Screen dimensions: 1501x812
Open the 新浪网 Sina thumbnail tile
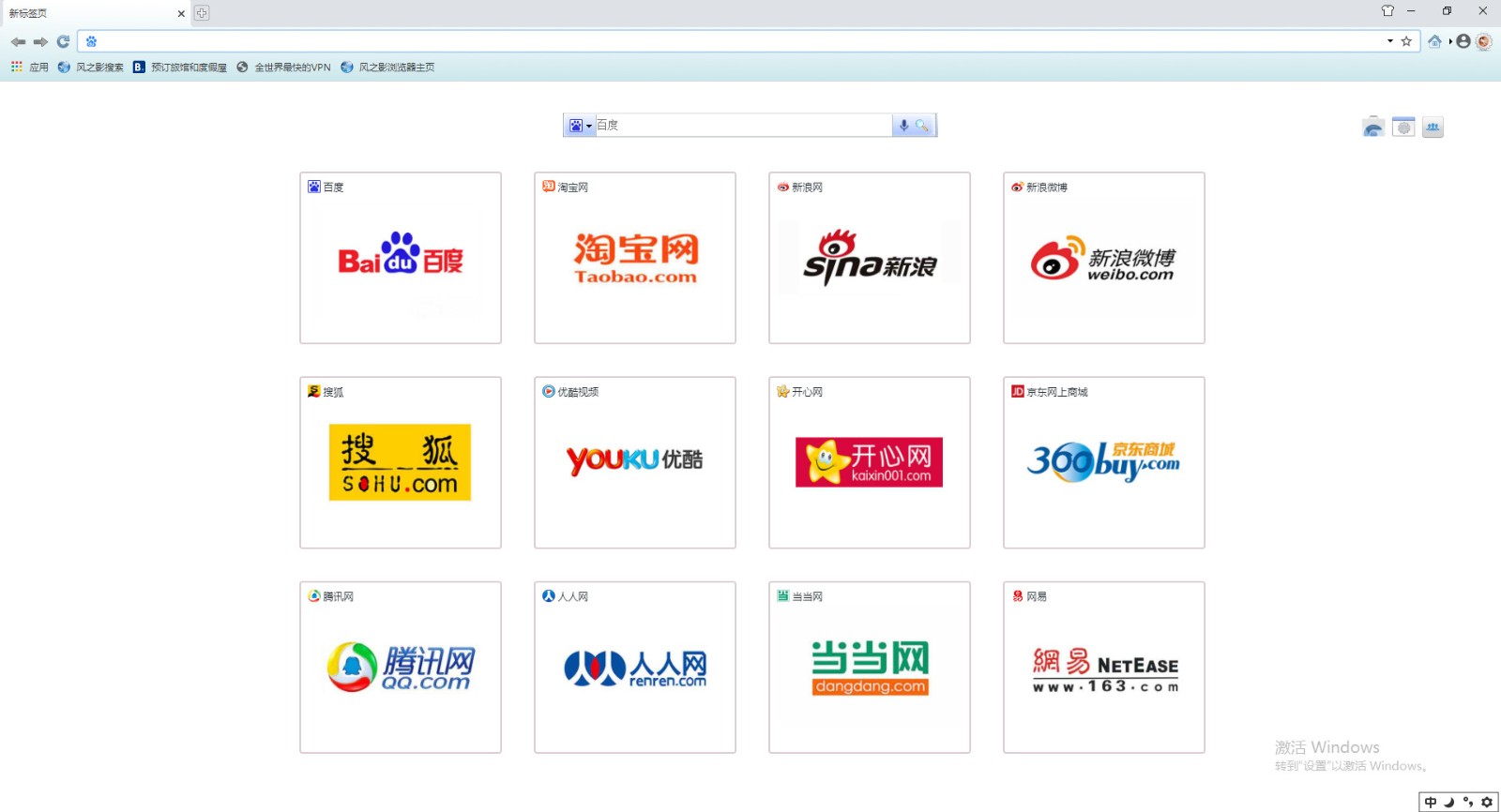click(x=870, y=258)
